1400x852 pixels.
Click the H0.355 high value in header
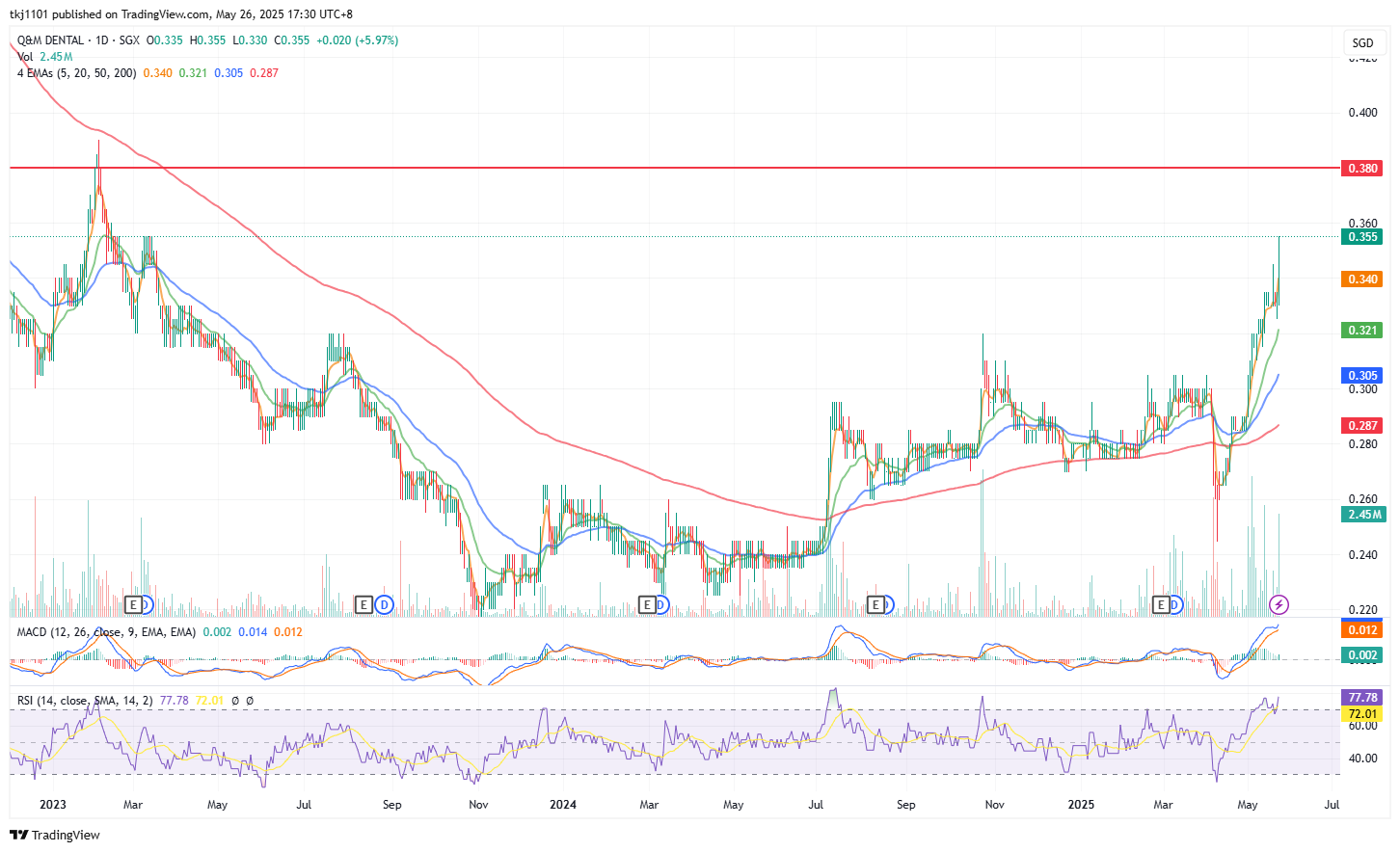click(207, 40)
